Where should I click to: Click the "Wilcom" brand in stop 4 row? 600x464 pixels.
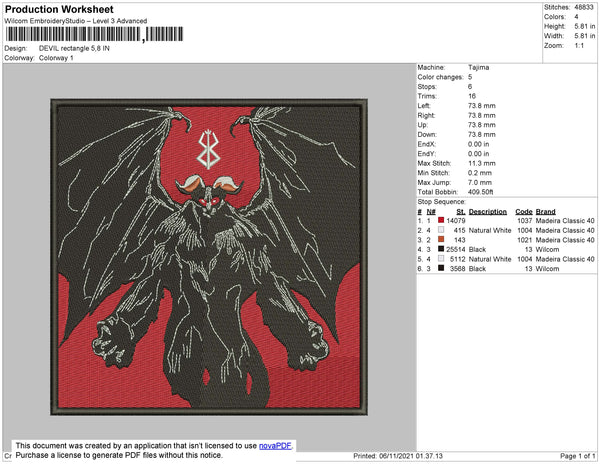tap(547, 249)
